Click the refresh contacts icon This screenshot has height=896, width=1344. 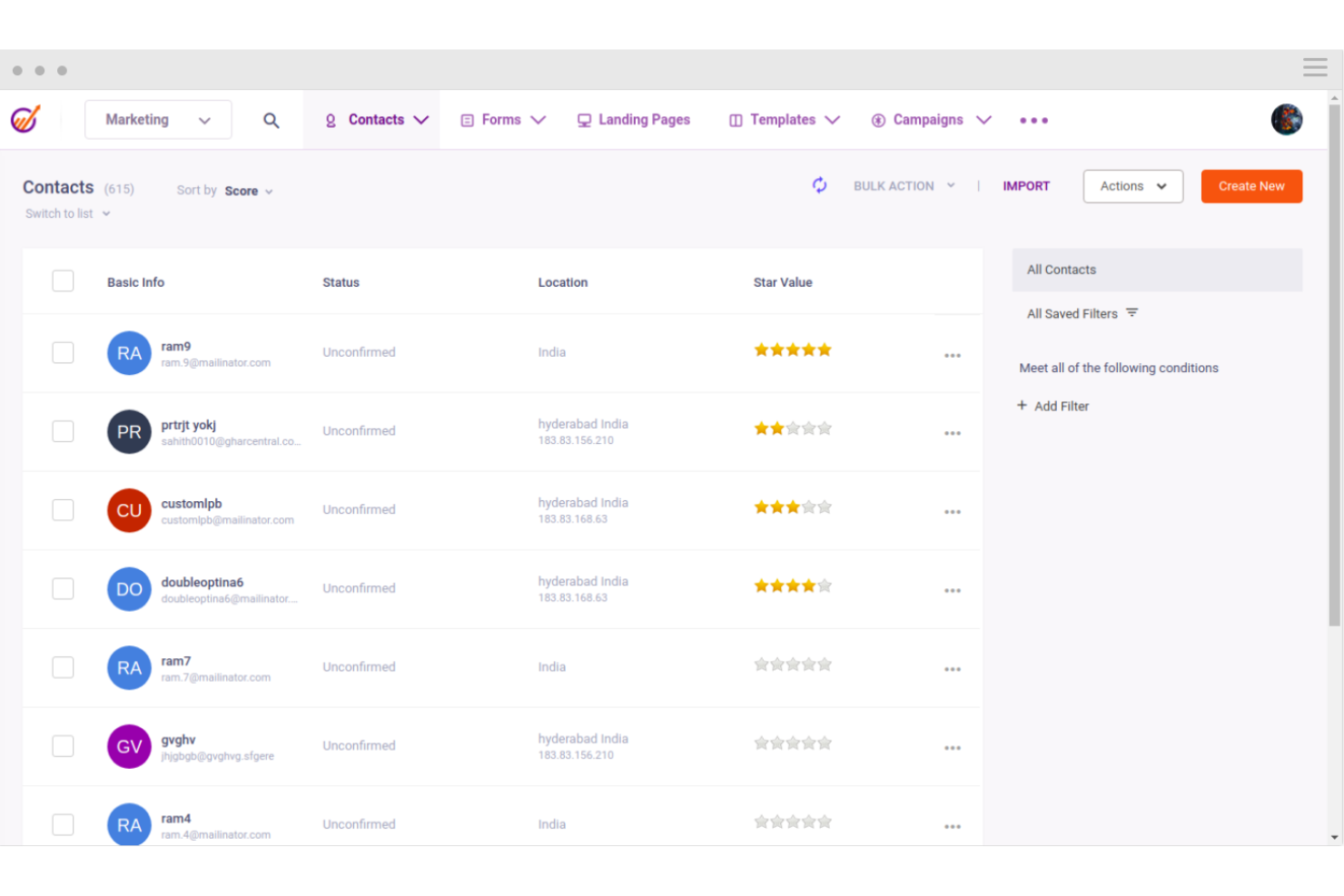tap(819, 185)
